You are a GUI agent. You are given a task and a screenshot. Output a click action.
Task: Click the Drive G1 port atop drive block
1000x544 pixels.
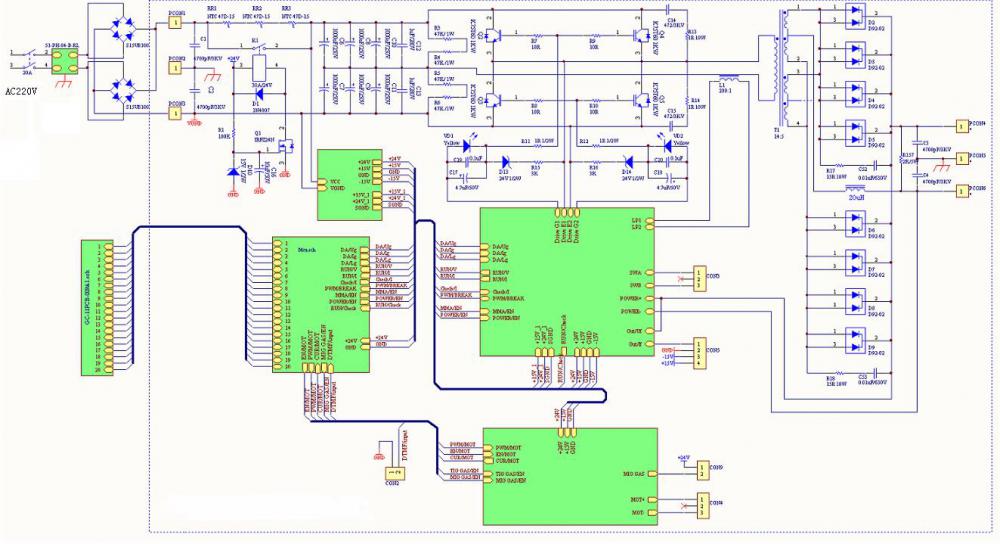pyautogui.click(x=557, y=212)
